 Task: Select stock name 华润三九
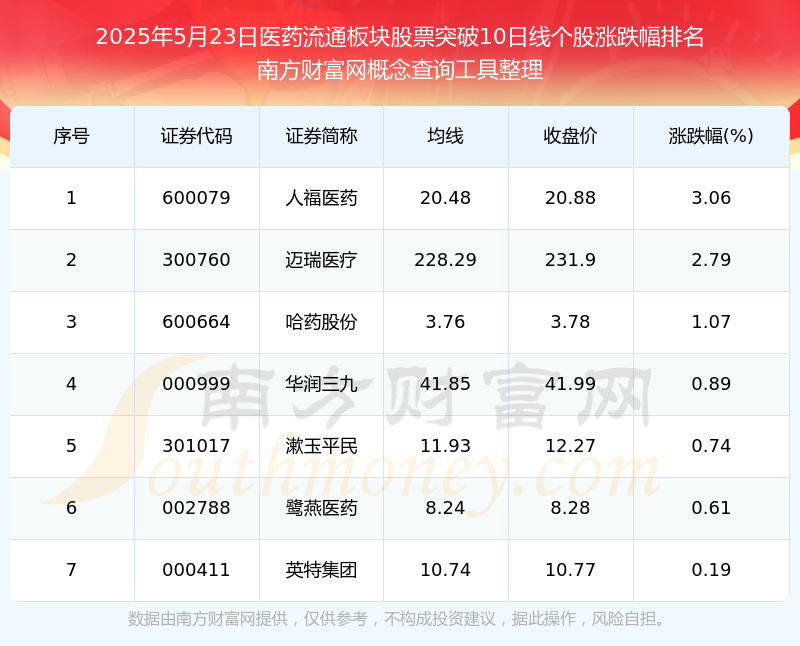(321, 384)
